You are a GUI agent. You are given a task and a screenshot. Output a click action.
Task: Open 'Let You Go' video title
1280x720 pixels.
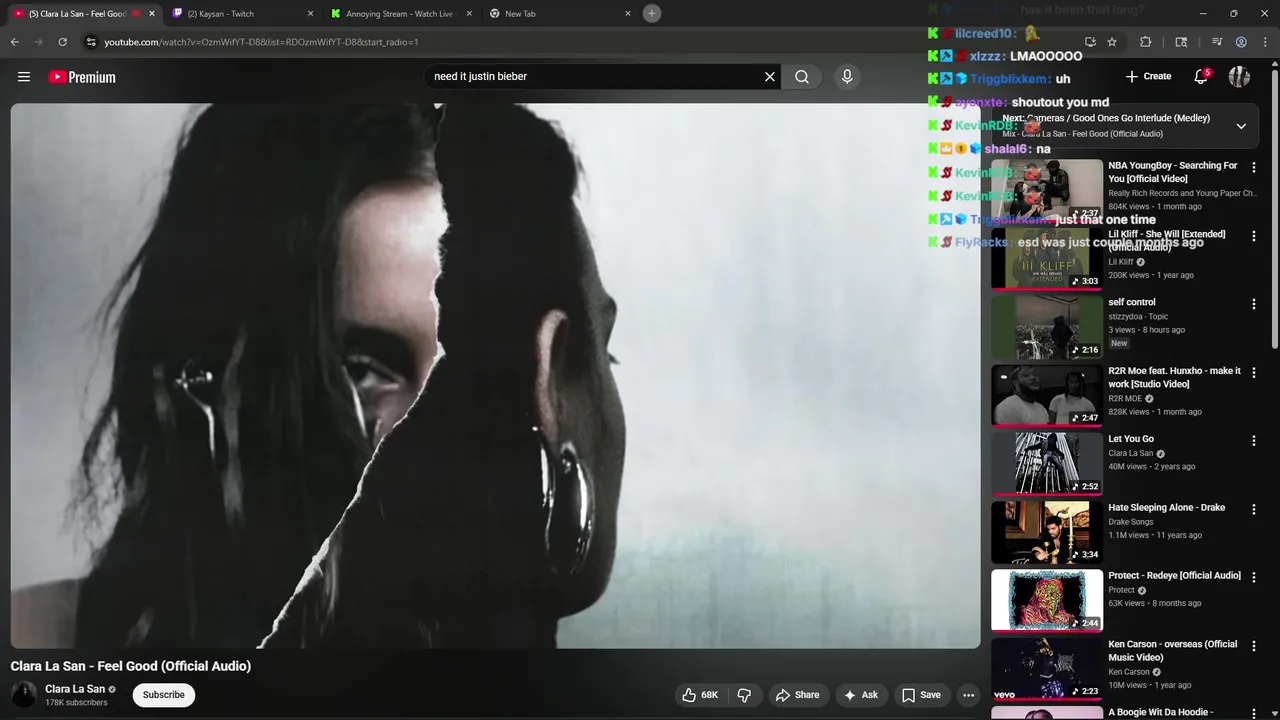(x=1131, y=439)
